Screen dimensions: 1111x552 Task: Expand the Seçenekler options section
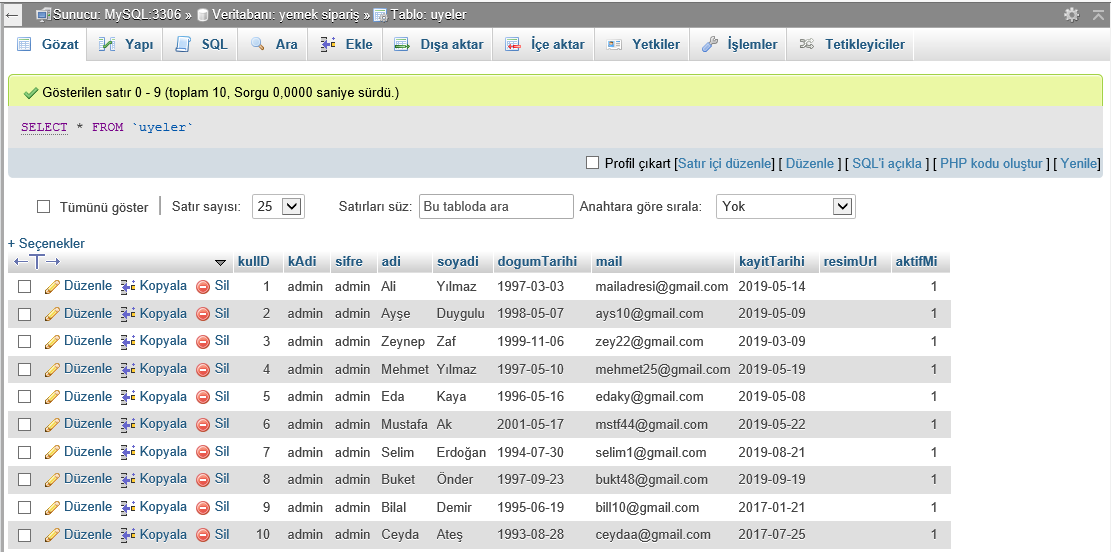(46, 243)
